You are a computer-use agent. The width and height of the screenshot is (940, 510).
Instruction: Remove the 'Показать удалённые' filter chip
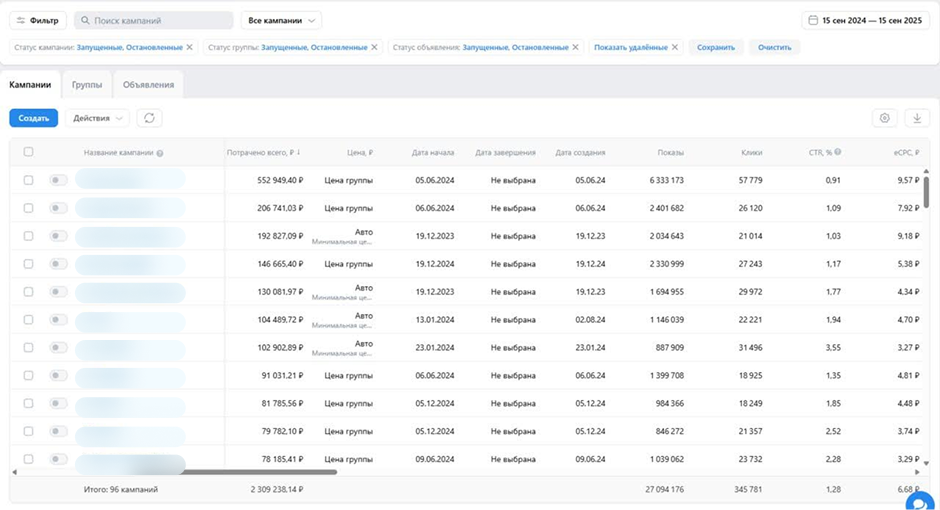pyautogui.click(x=675, y=47)
